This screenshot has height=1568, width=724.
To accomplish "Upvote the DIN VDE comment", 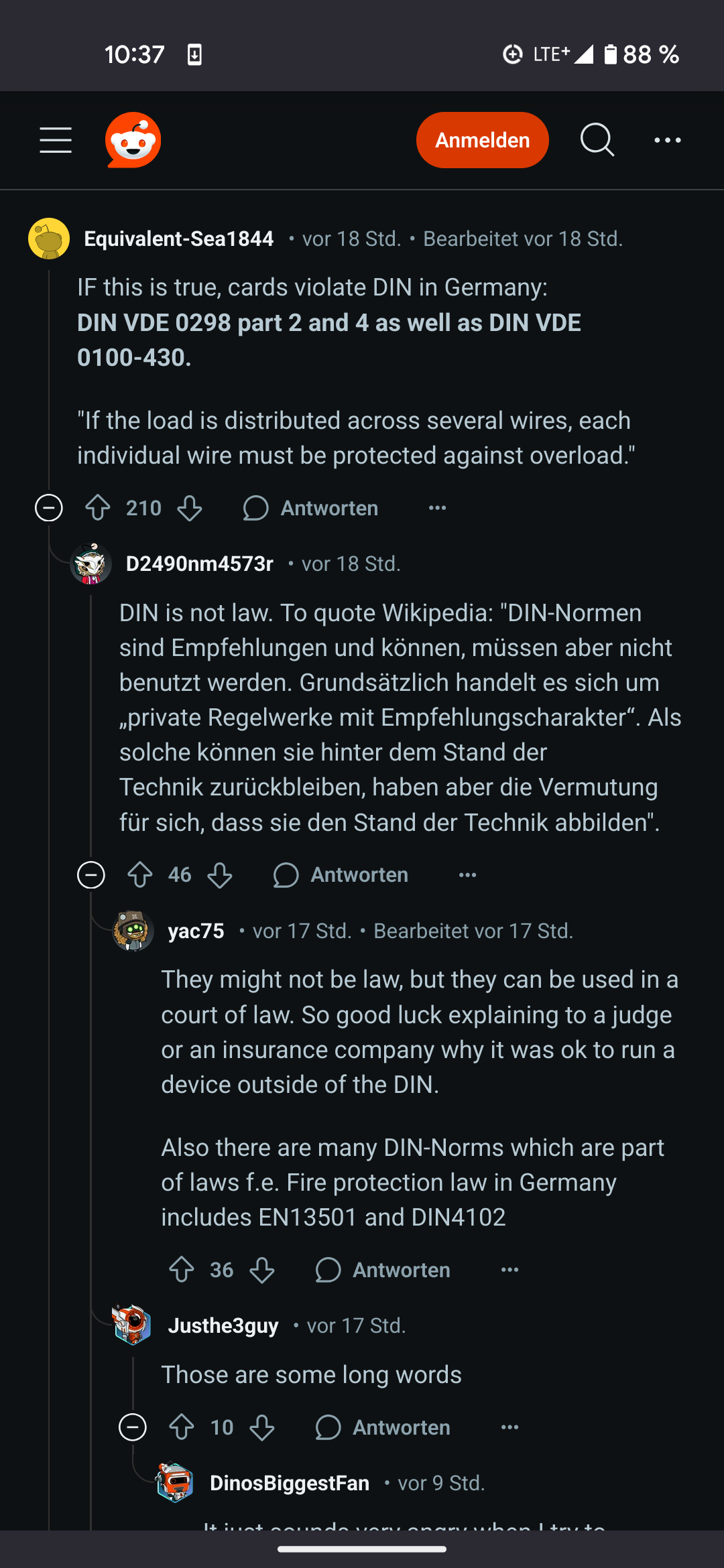I will (98, 508).
